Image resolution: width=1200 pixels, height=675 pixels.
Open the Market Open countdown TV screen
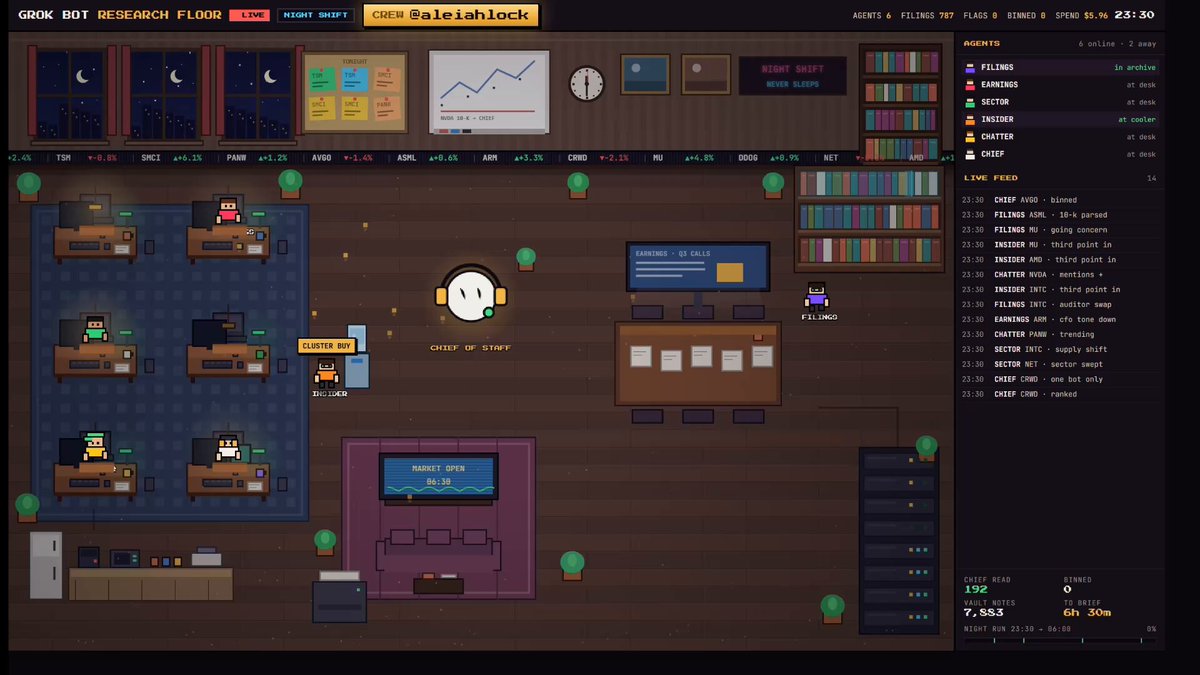[x=439, y=476]
